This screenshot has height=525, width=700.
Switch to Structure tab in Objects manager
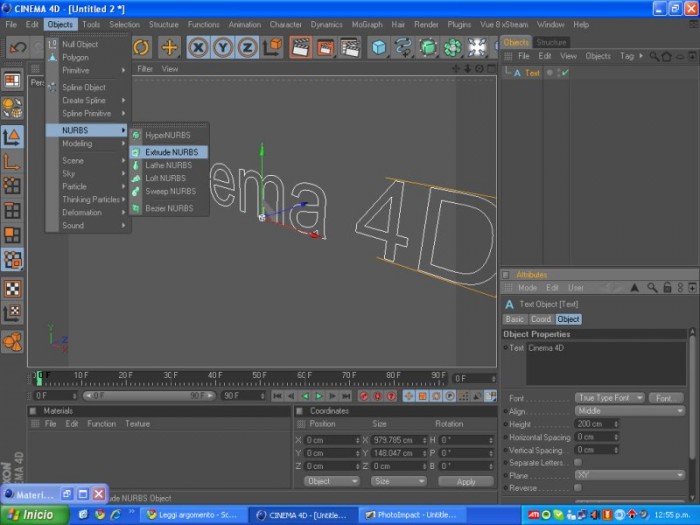click(x=551, y=42)
